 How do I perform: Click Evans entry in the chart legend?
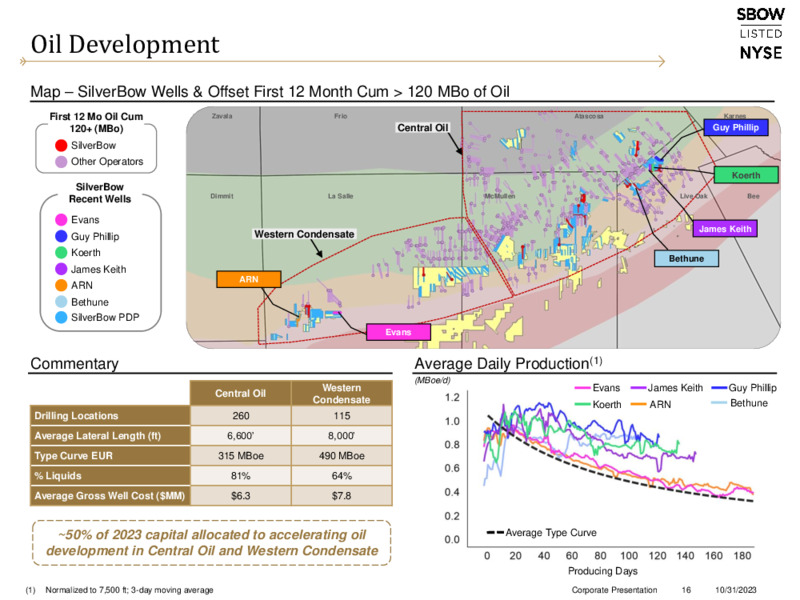597,388
